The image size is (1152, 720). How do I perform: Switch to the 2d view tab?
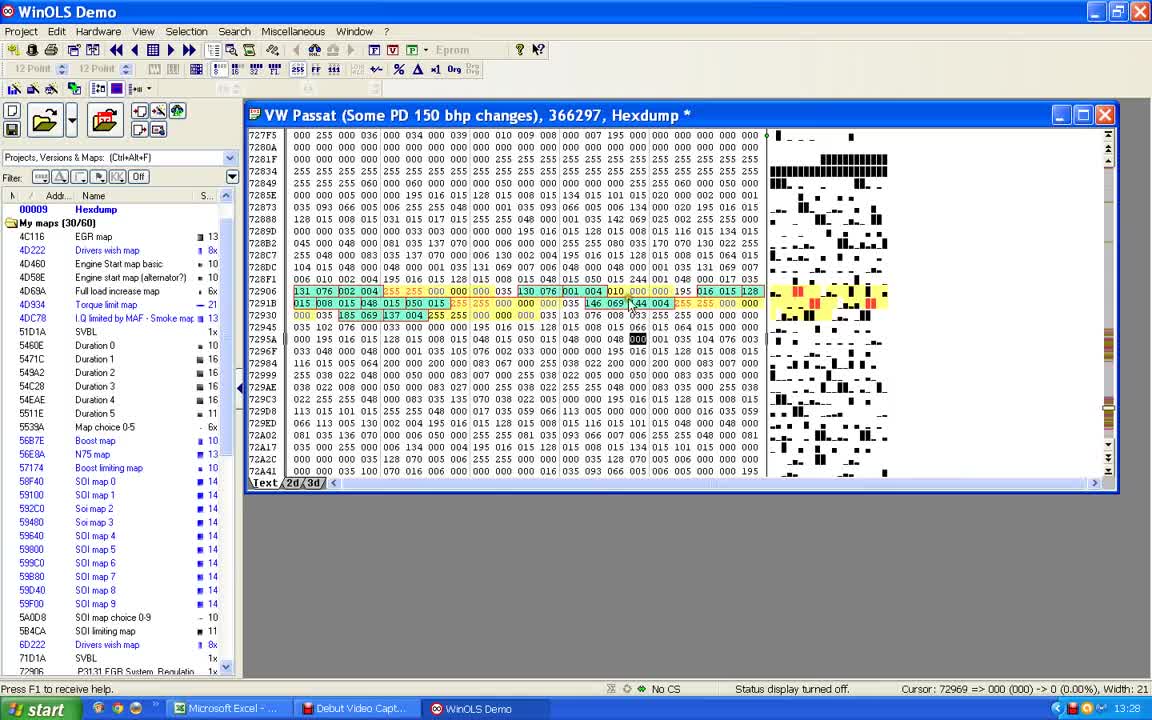(293, 483)
